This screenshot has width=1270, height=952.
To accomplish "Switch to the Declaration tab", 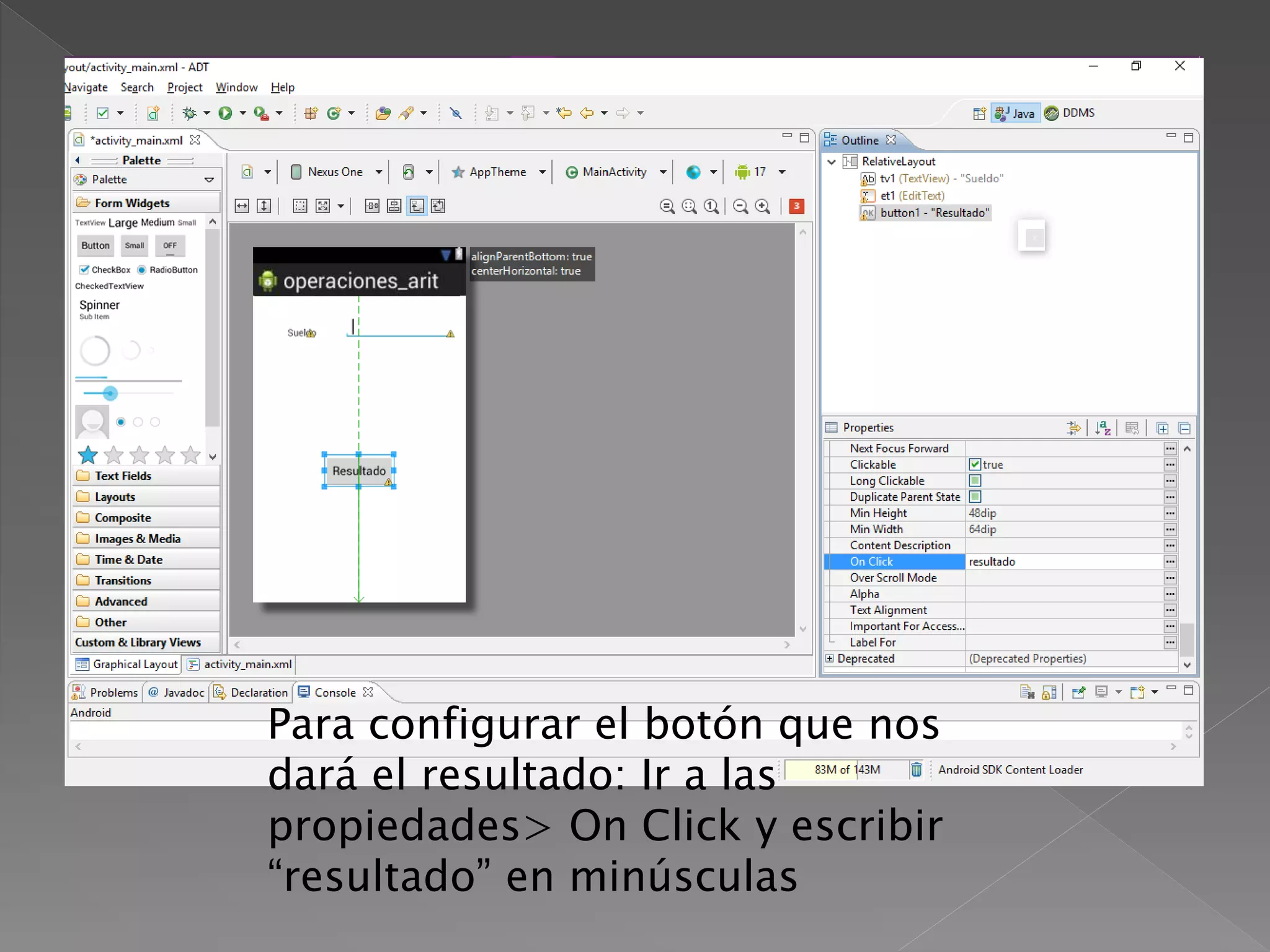I will point(251,692).
